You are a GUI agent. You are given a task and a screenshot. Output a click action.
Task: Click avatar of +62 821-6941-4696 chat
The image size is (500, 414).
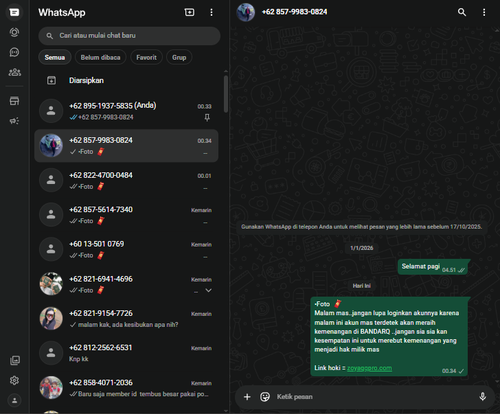click(x=51, y=284)
